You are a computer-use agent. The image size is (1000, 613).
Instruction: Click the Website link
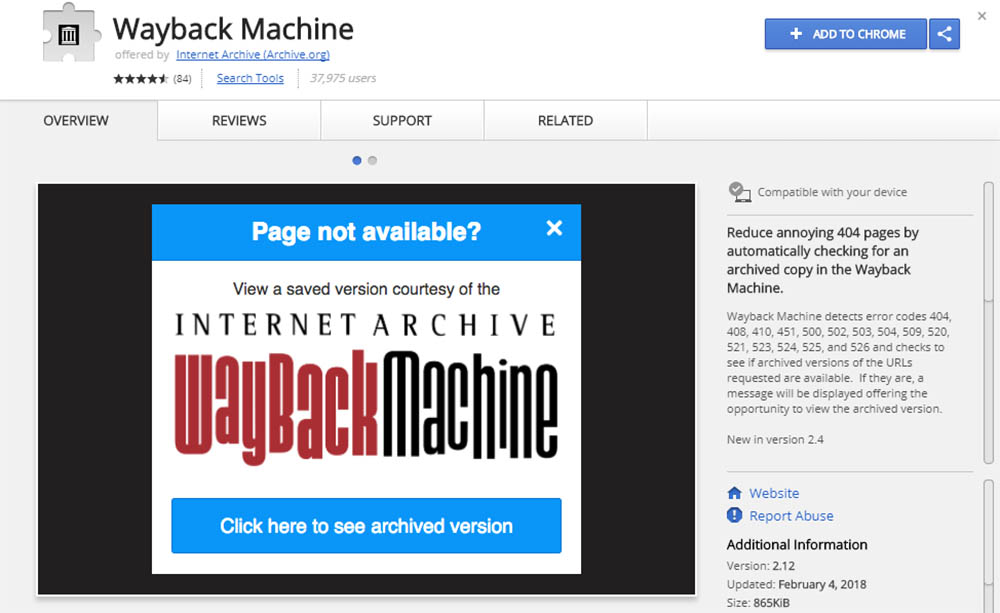pos(774,493)
